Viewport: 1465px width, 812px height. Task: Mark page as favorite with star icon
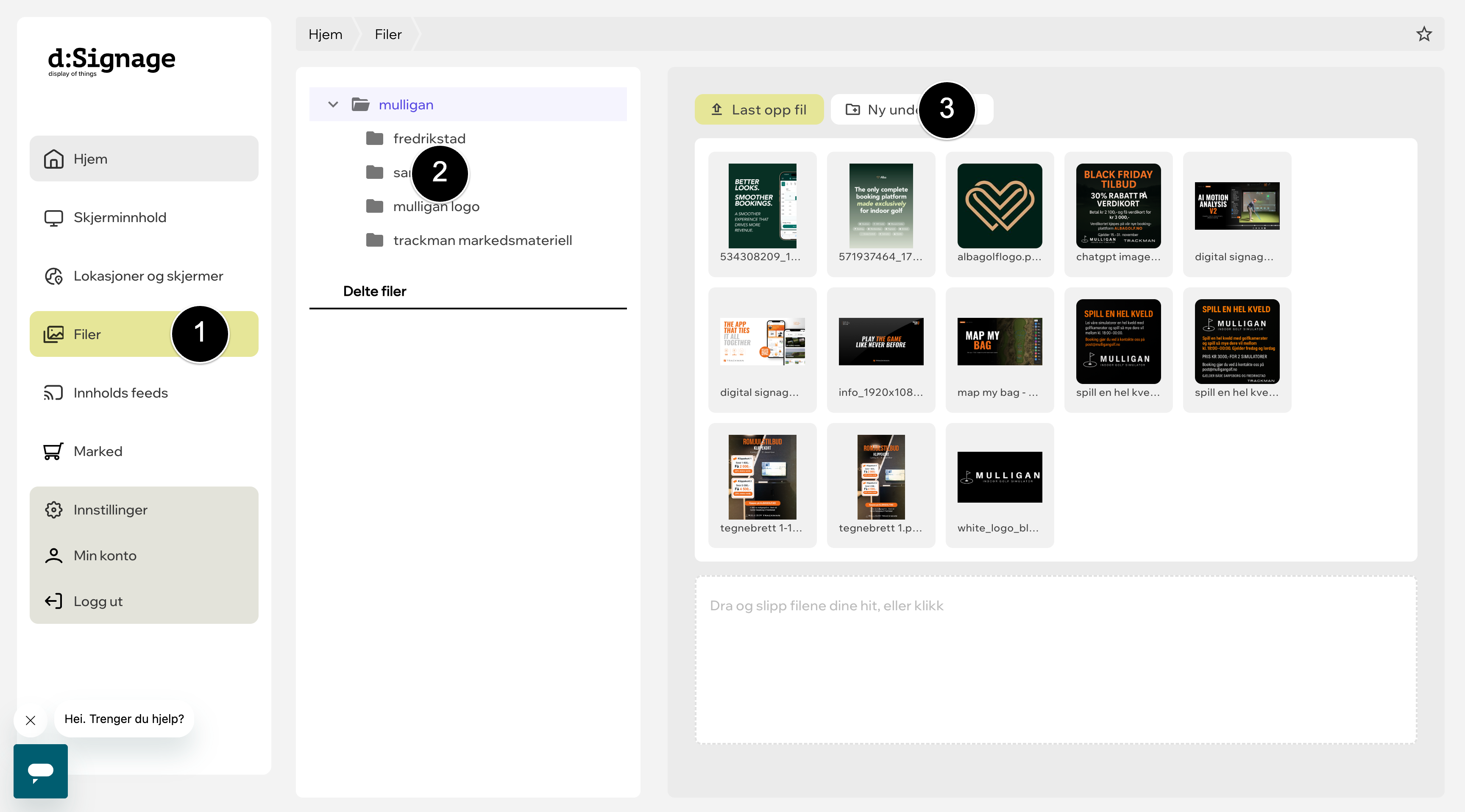[1423, 34]
